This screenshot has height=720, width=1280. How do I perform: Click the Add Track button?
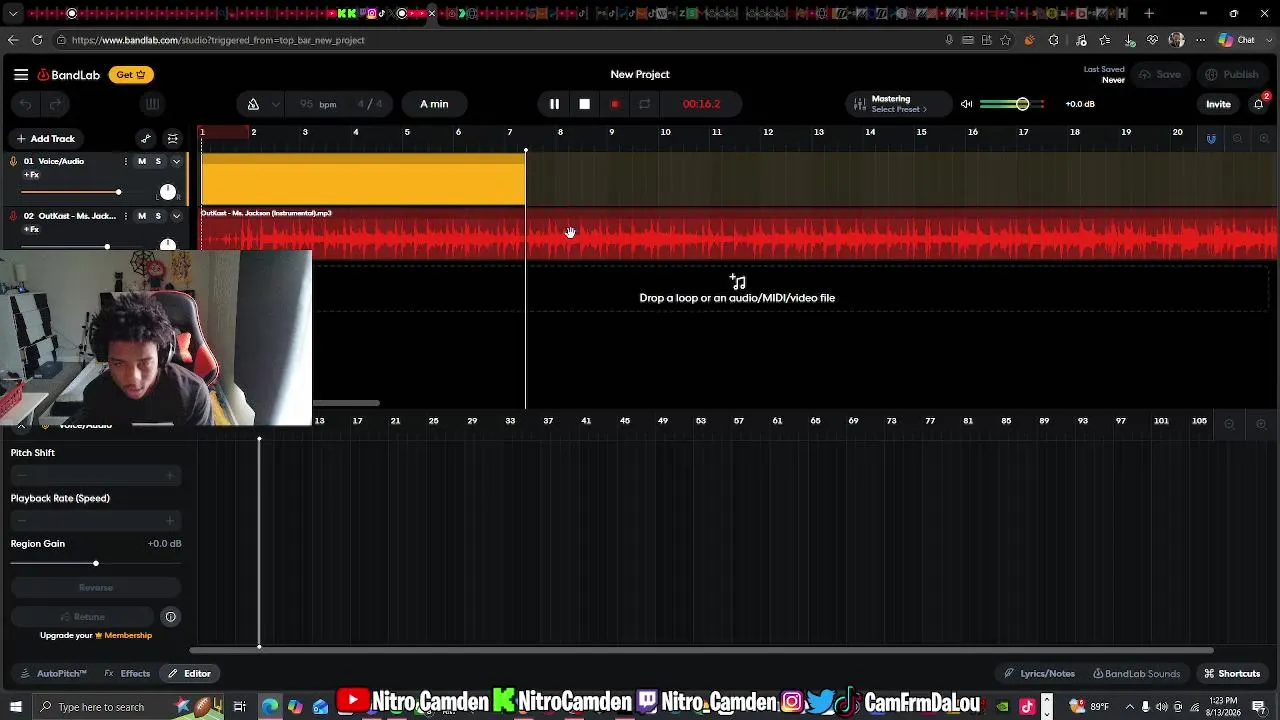(x=45, y=139)
